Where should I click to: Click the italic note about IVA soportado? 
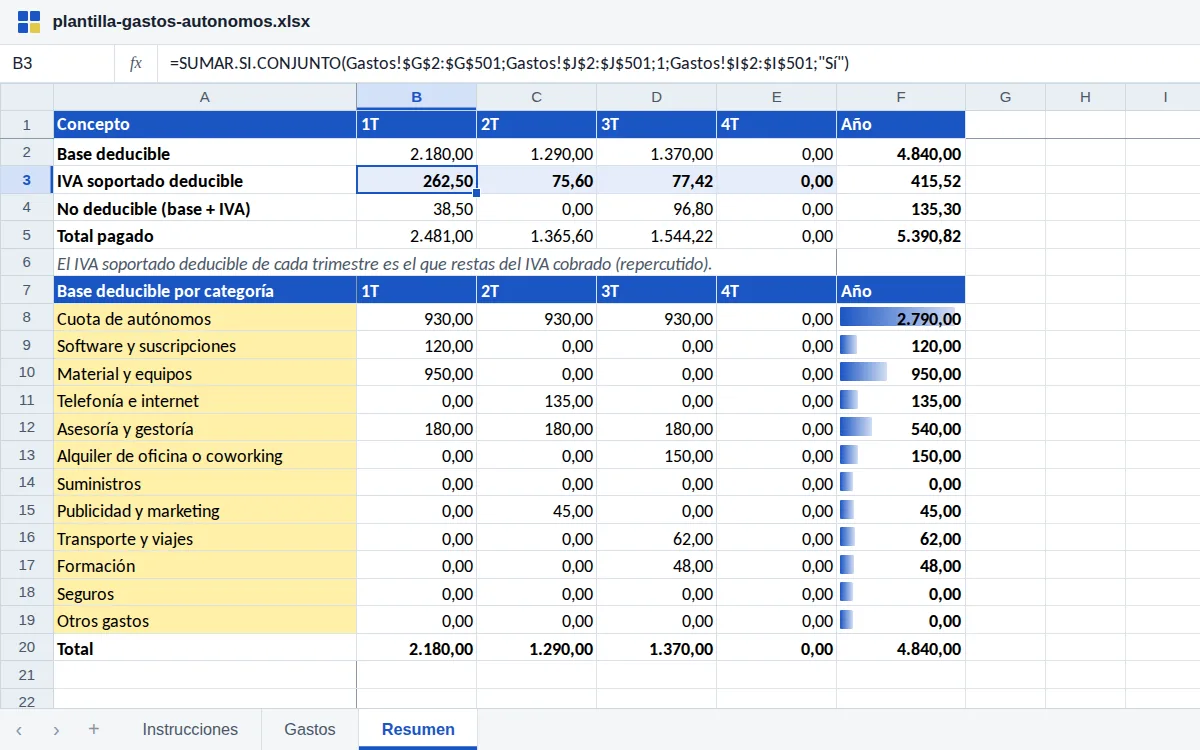(x=384, y=264)
